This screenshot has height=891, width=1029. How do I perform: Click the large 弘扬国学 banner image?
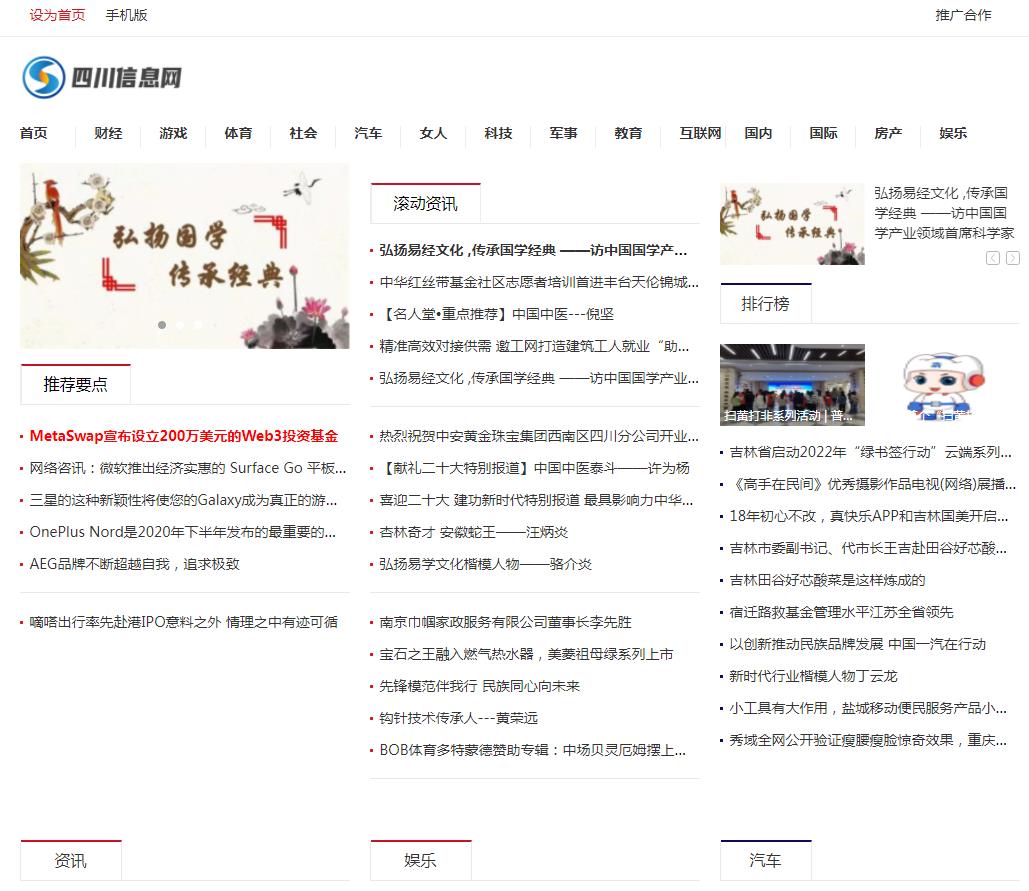click(184, 256)
